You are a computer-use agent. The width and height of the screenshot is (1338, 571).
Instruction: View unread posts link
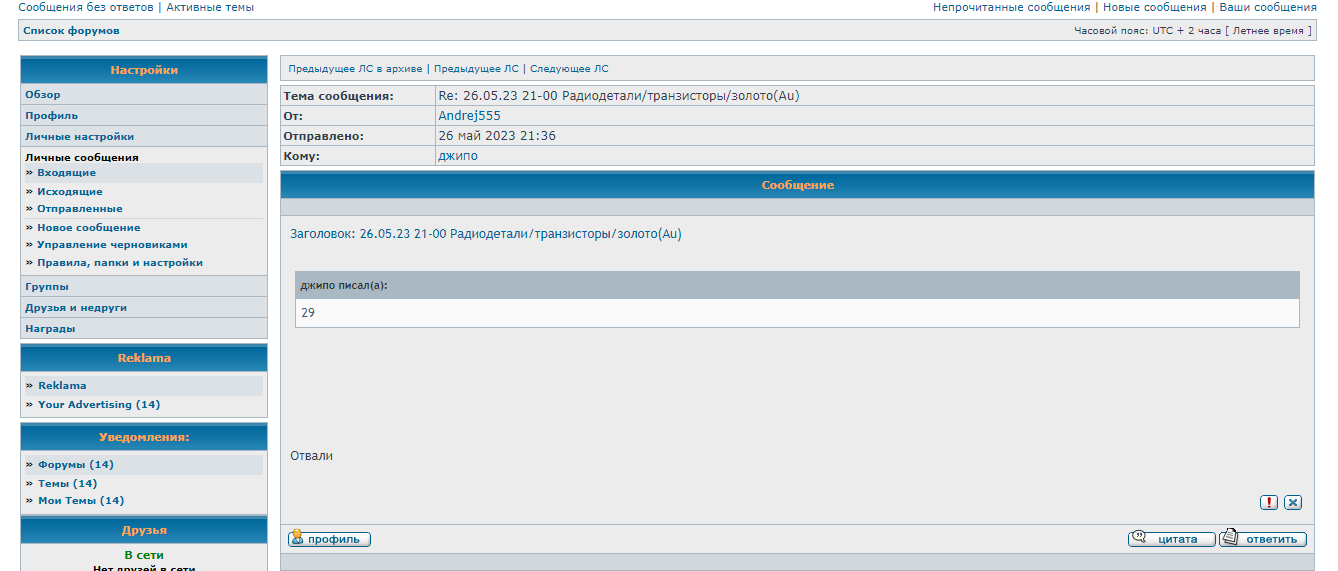coord(1011,7)
